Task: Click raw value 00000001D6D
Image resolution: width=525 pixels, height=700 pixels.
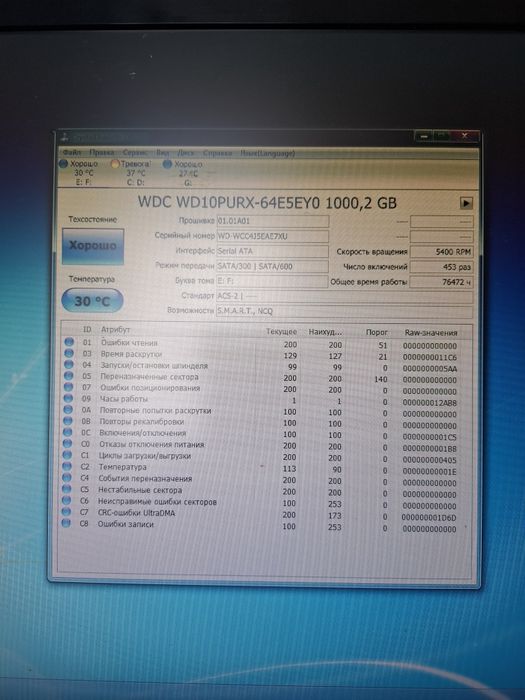Action: click(429, 518)
